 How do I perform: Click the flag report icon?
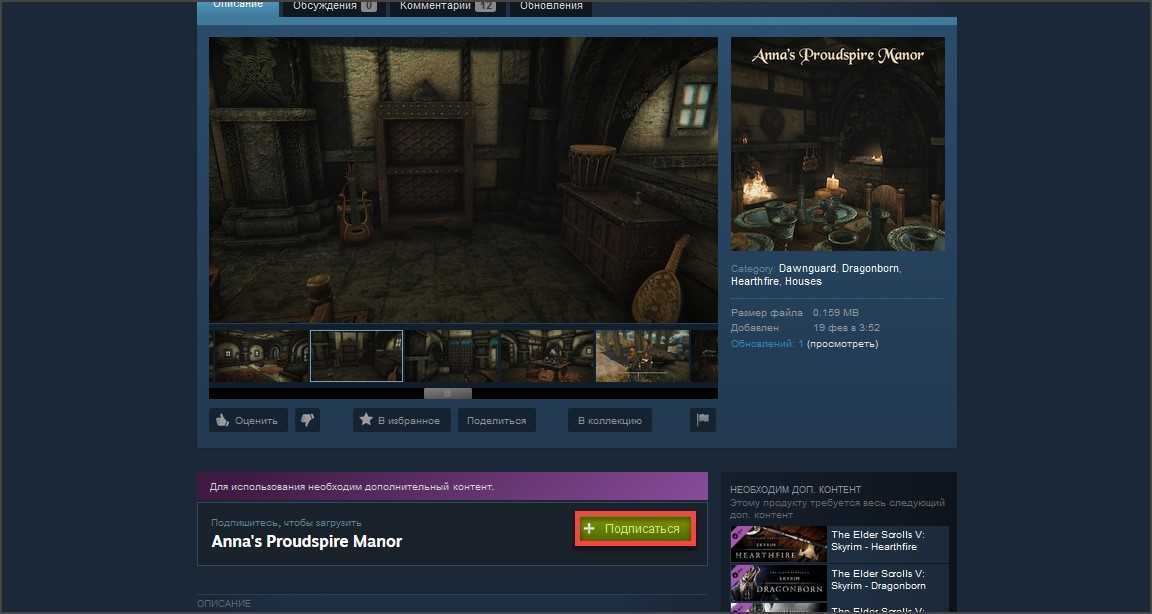tap(702, 421)
